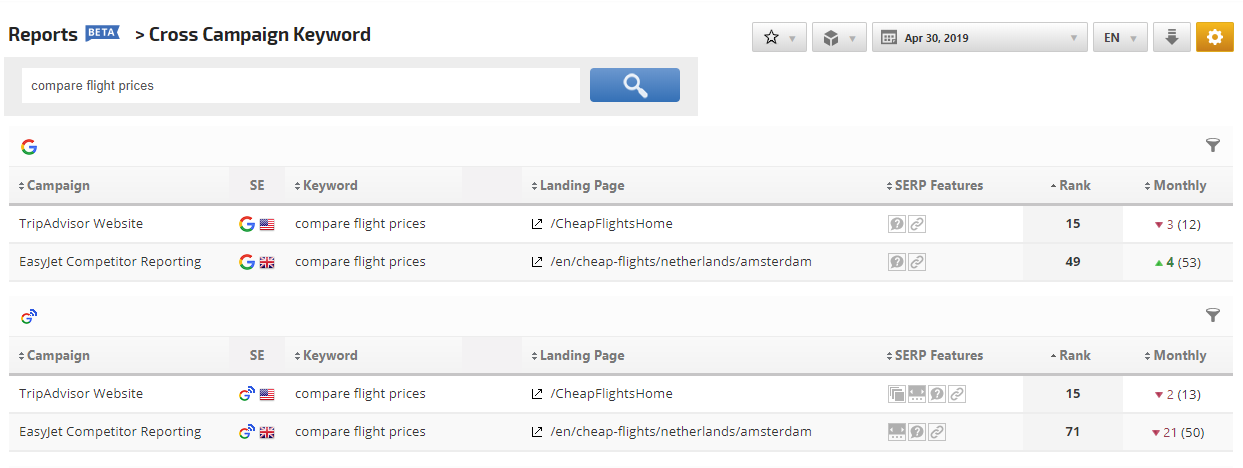
Task: Open the cube package dropdown
Action: 839,38
